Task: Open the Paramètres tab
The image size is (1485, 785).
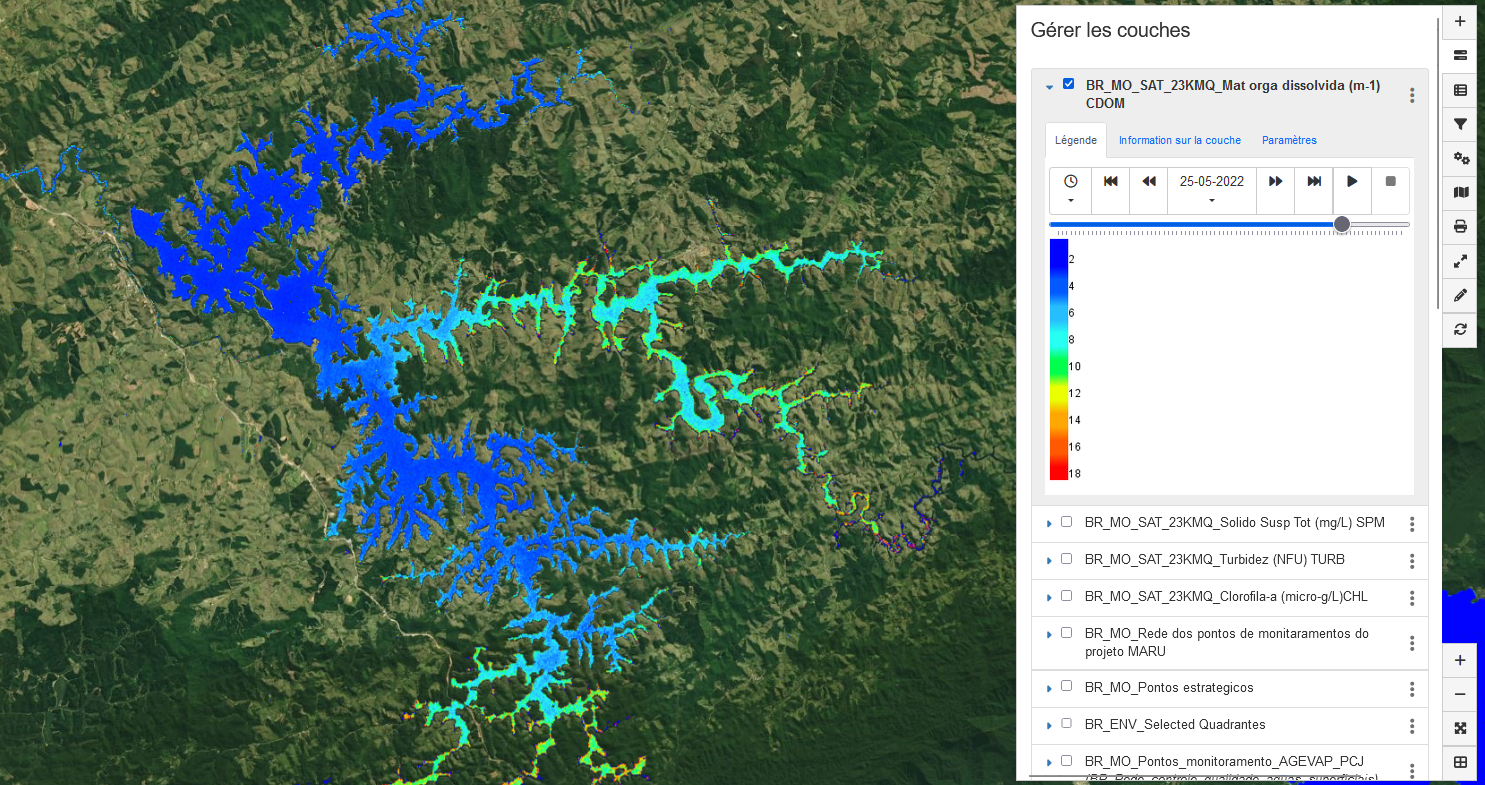Action: (1289, 140)
